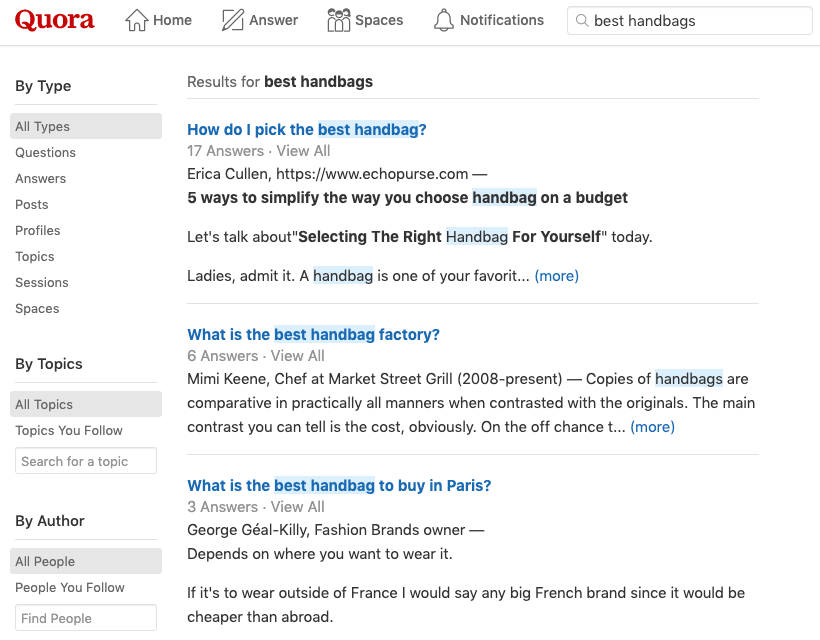Viewport: 820px width, 640px height.
Task: Open 'What is the best handbag factory?'
Action: (313, 334)
